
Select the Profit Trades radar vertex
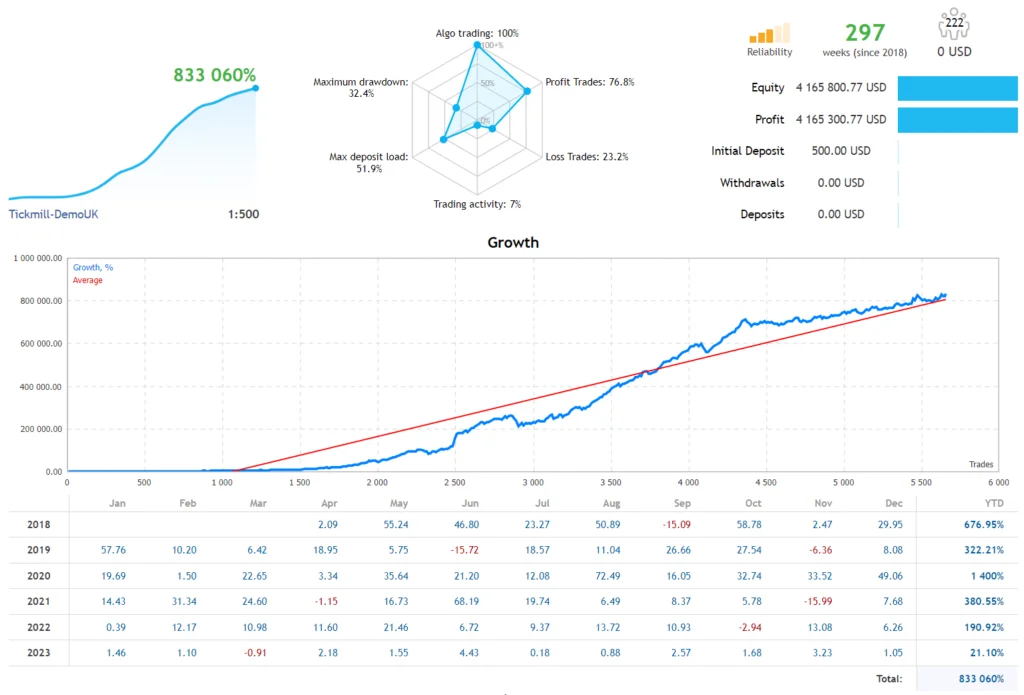(x=527, y=93)
